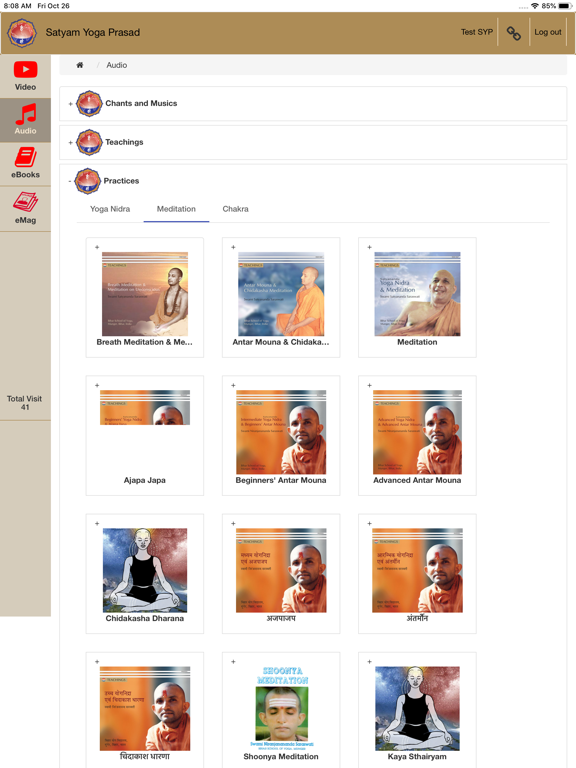
Task: Expand plus on the Meditation album card
Action: [x=369, y=247]
